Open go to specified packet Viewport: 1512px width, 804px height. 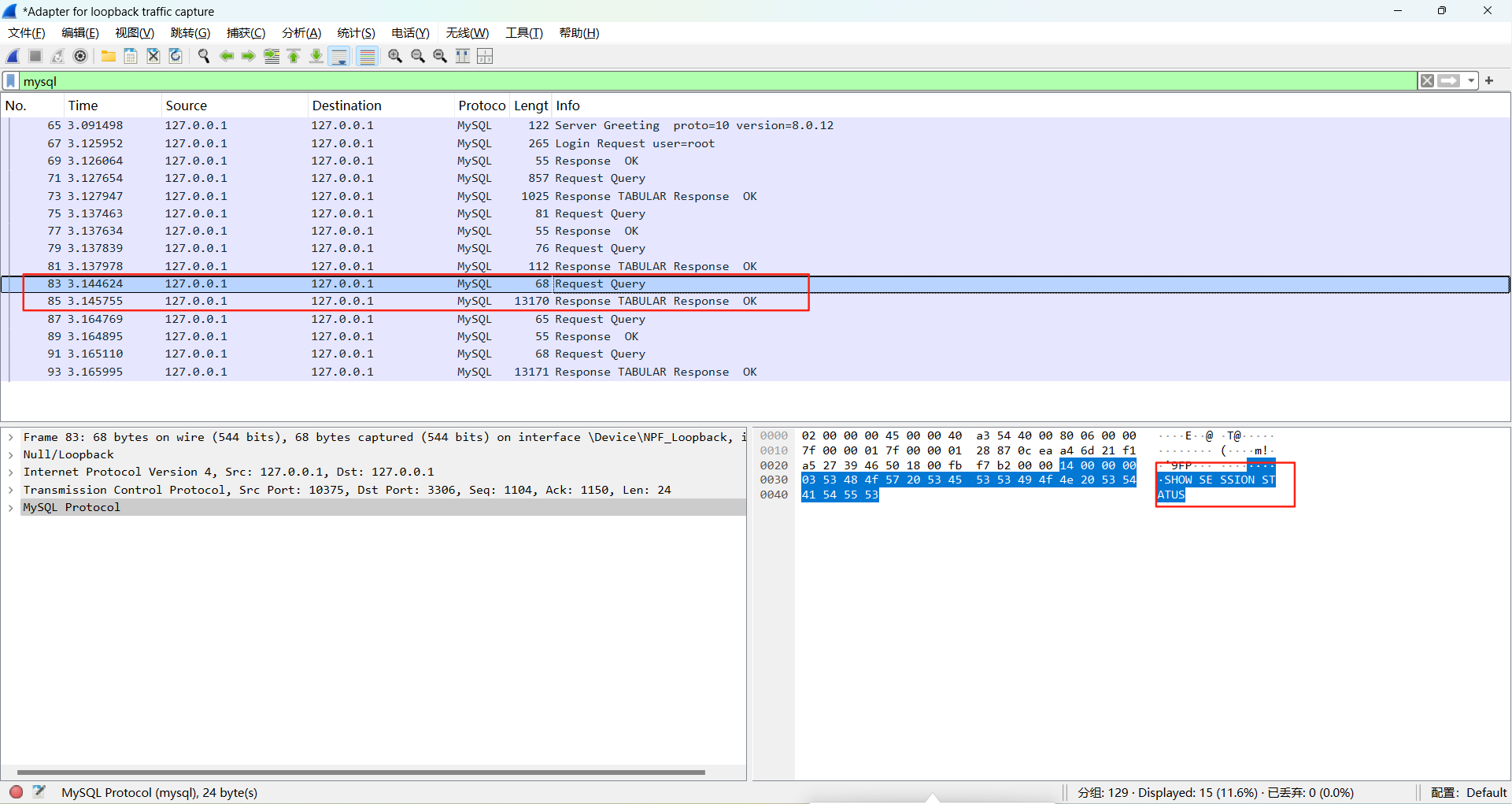(x=272, y=56)
